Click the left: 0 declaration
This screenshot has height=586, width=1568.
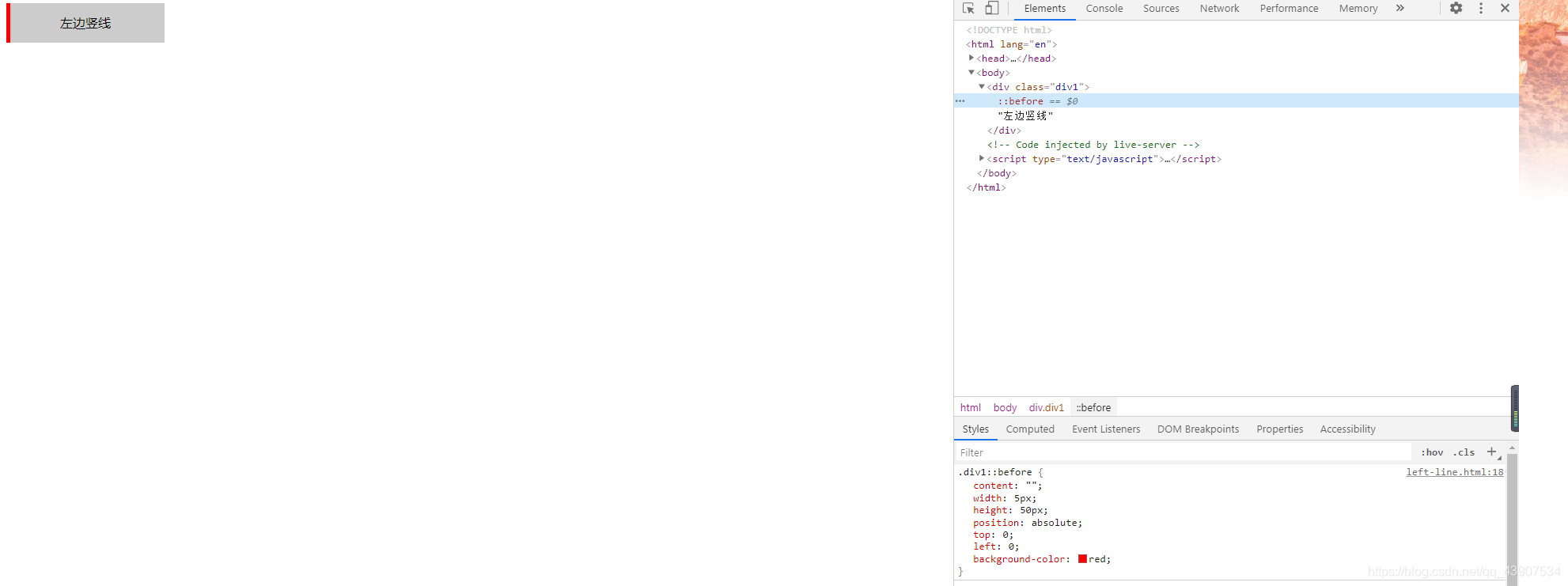[996, 546]
